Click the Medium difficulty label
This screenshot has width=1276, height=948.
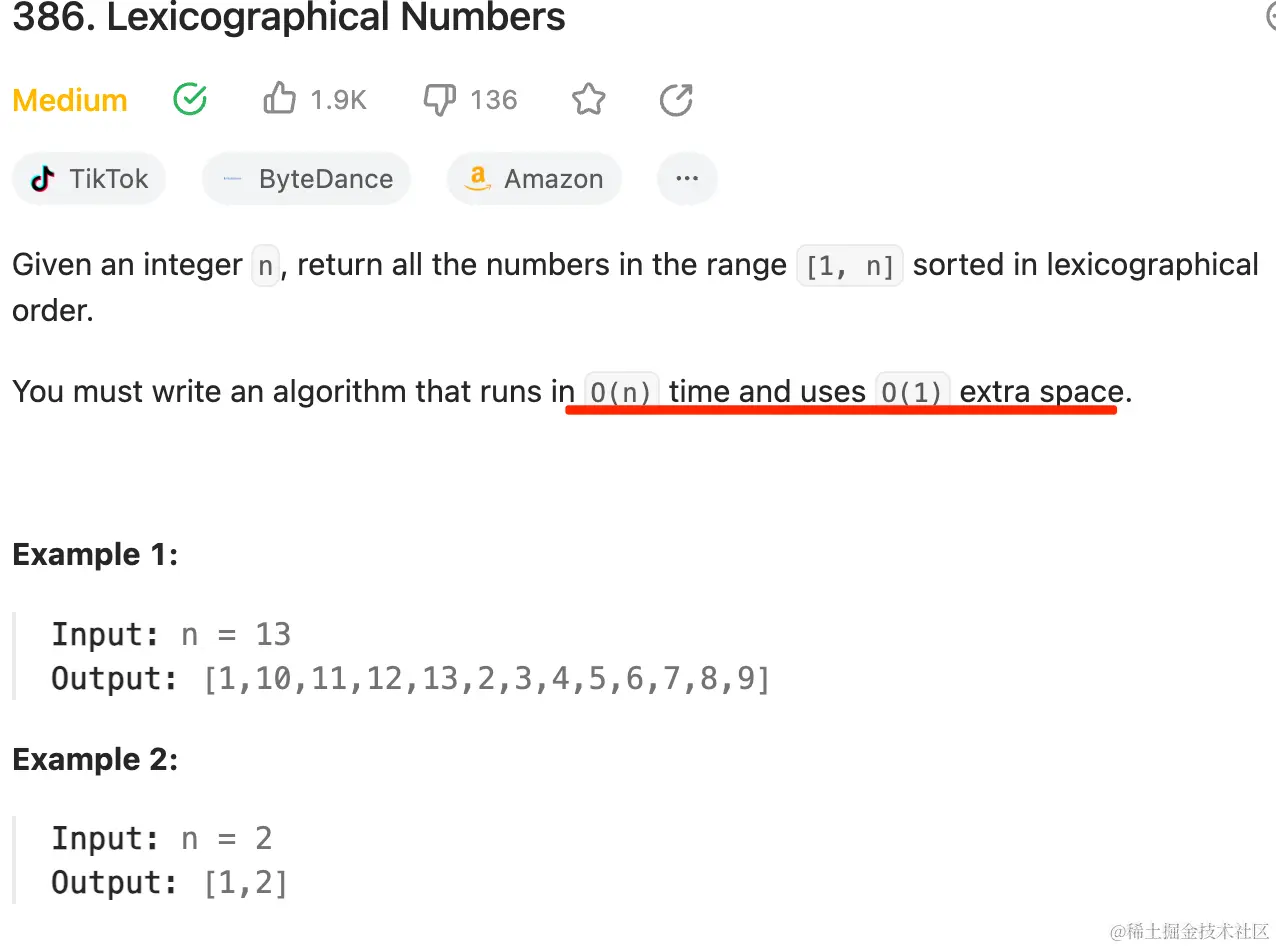click(x=70, y=100)
